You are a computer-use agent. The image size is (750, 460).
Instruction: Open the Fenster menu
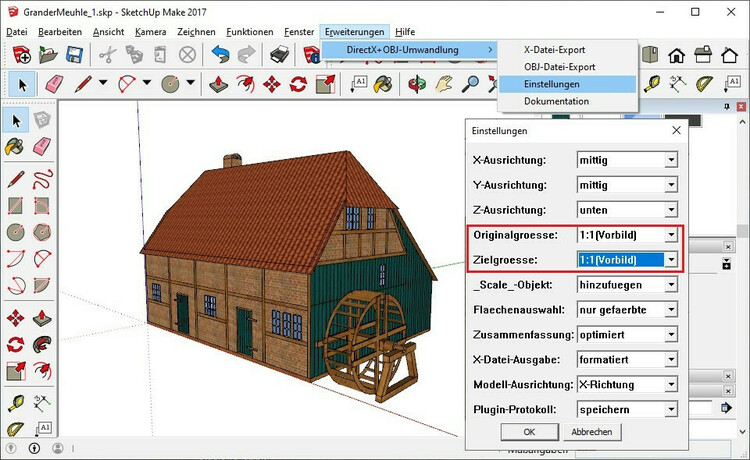[x=299, y=32]
